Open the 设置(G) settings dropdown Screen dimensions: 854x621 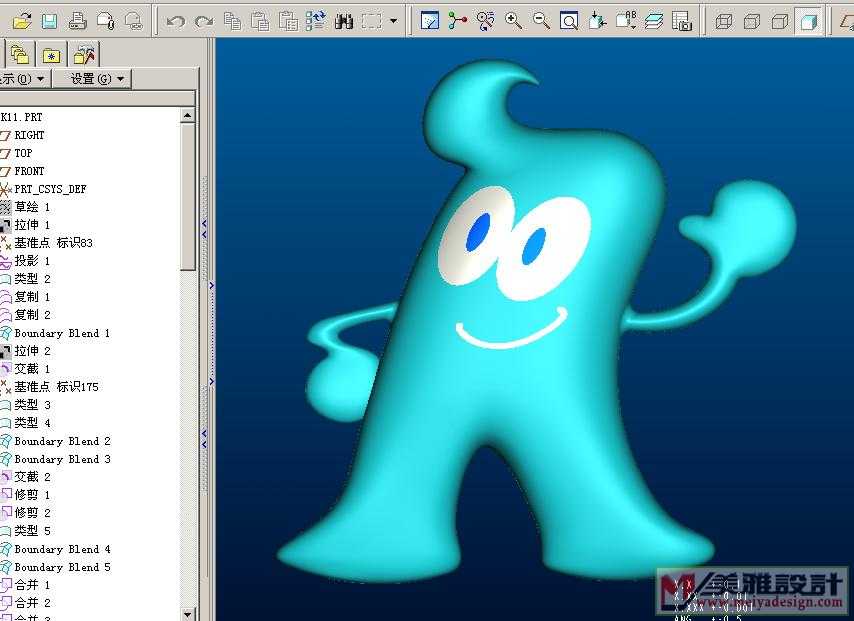tap(92, 79)
